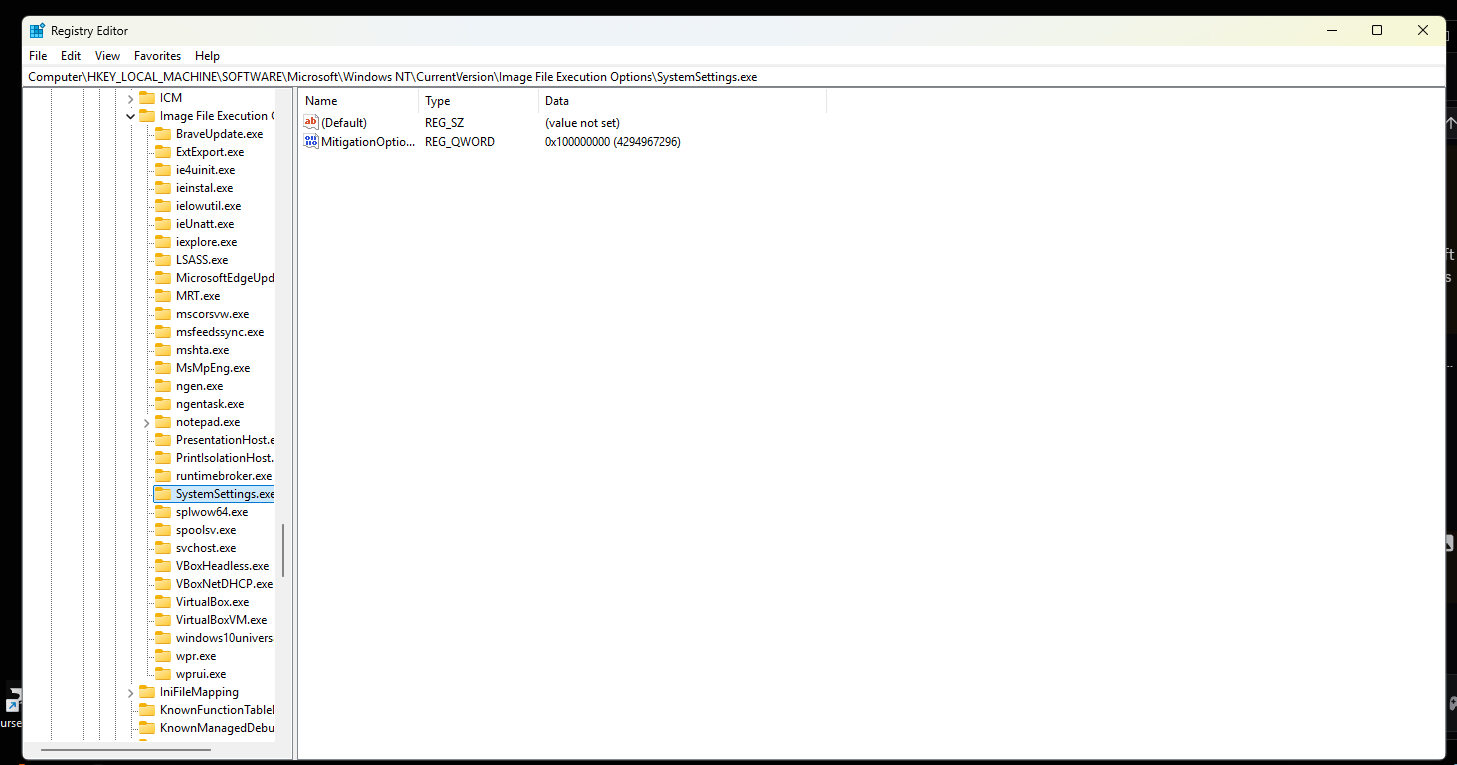The height and width of the screenshot is (765, 1457).
Task: Expand the ICM key
Action: point(130,98)
